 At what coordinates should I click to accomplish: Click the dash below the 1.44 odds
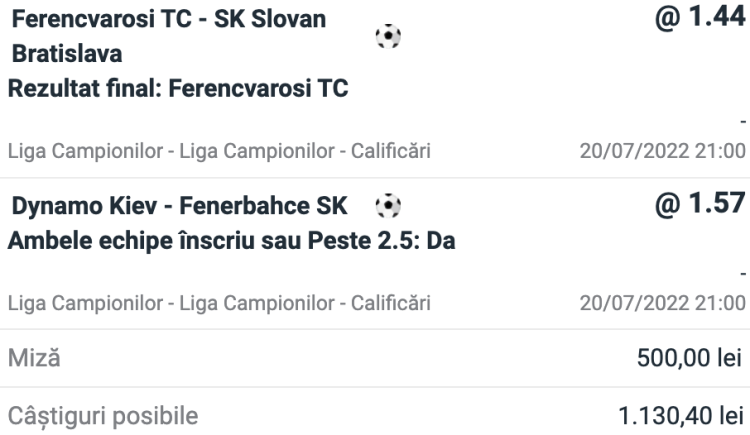click(x=742, y=122)
